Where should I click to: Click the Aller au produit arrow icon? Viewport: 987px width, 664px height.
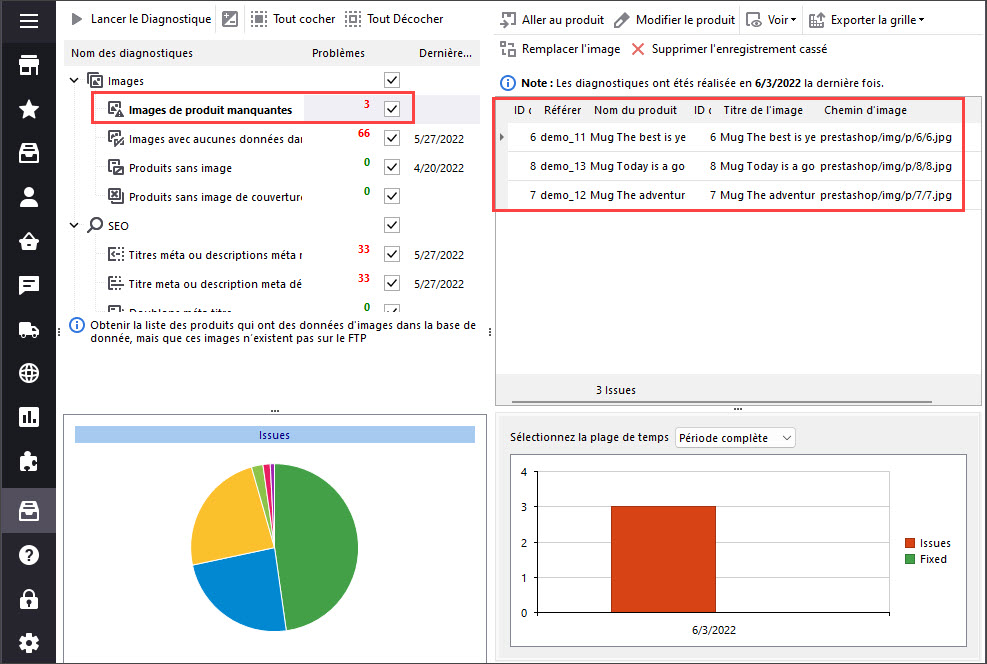point(507,20)
